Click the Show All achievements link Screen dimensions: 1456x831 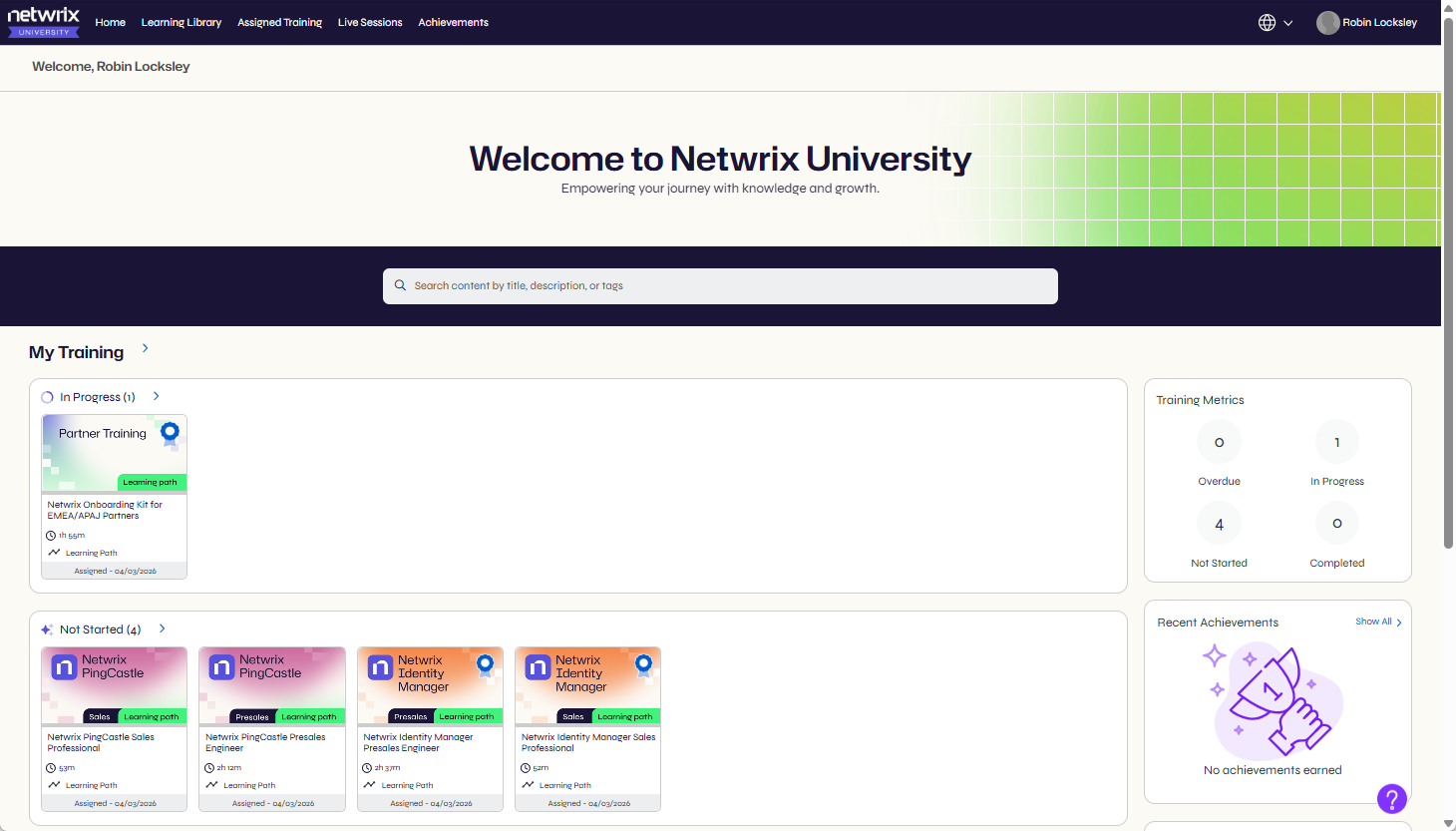[x=1373, y=622]
